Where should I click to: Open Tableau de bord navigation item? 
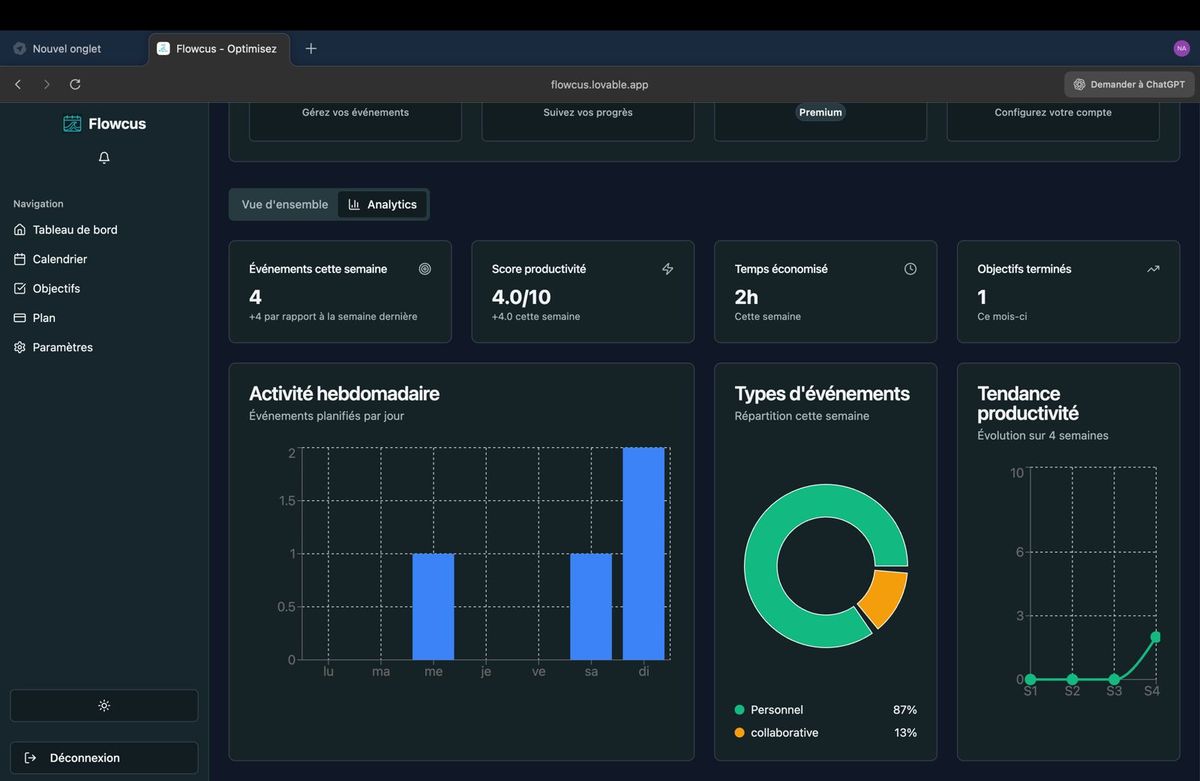click(x=104, y=230)
